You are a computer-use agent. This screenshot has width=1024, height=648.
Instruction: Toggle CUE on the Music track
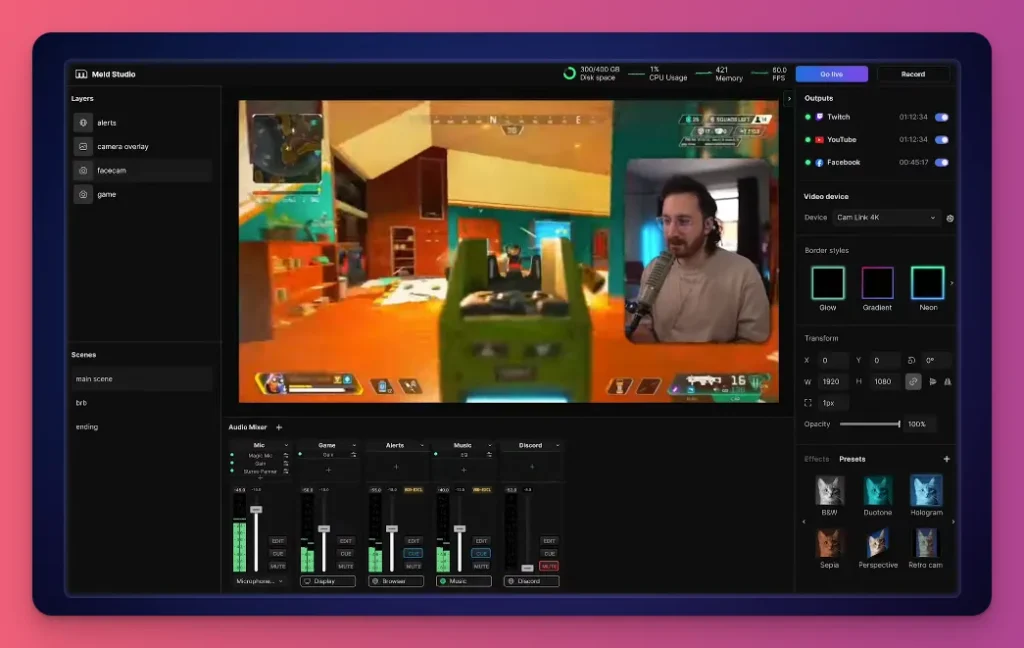[481, 553]
